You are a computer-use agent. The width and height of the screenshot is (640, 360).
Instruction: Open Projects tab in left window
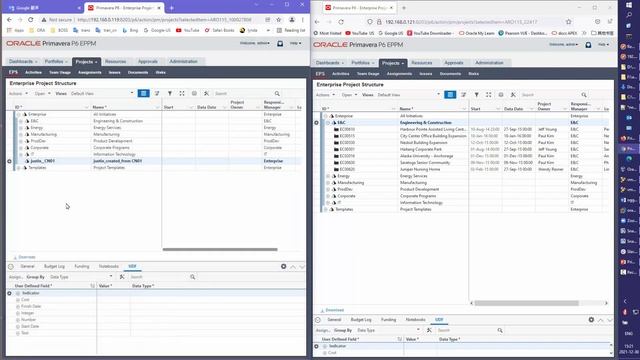(86, 62)
